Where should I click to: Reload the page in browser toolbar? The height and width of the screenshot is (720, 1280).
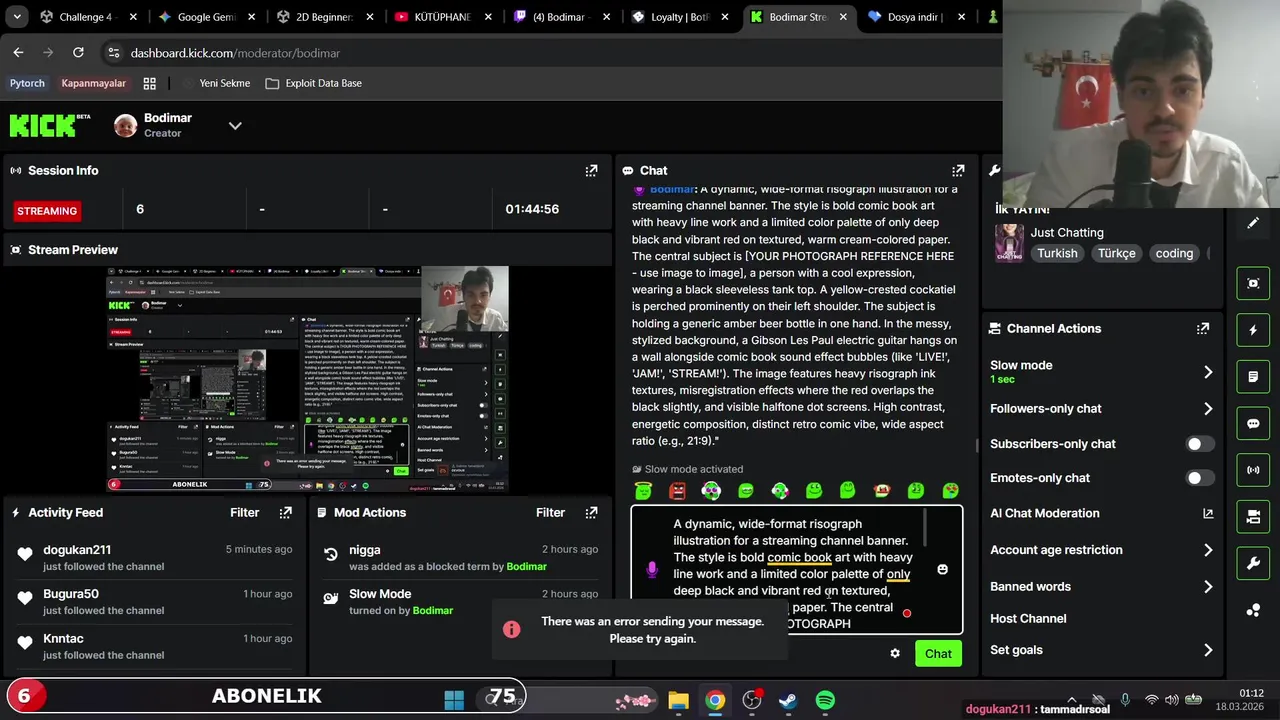(78, 53)
